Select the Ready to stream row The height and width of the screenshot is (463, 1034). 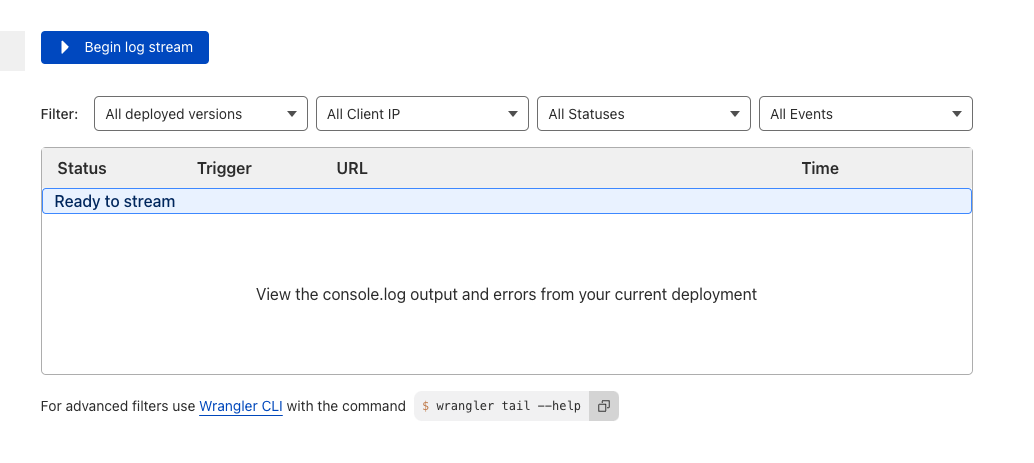[506, 201]
